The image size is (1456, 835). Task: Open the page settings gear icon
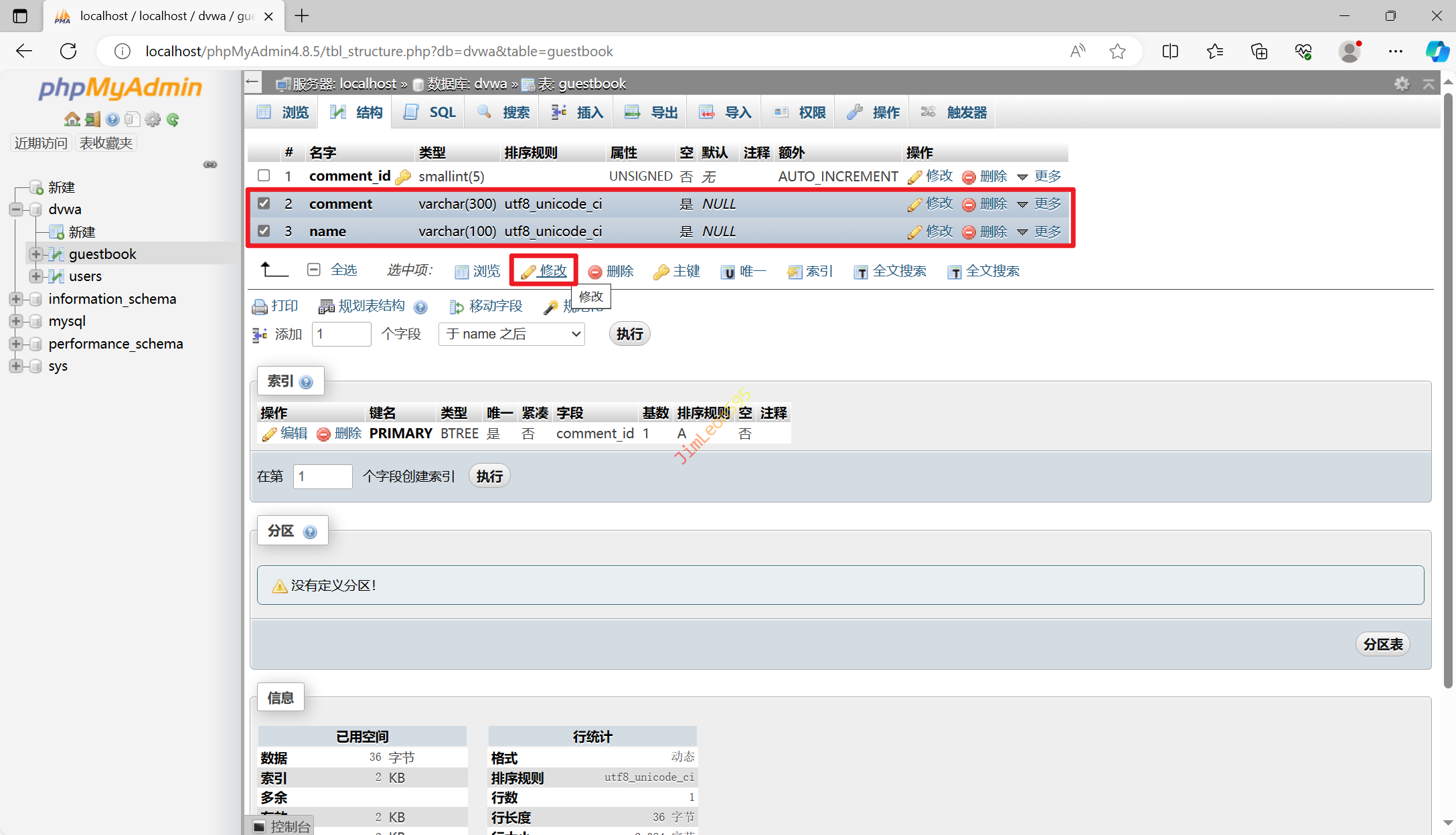click(x=1402, y=84)
